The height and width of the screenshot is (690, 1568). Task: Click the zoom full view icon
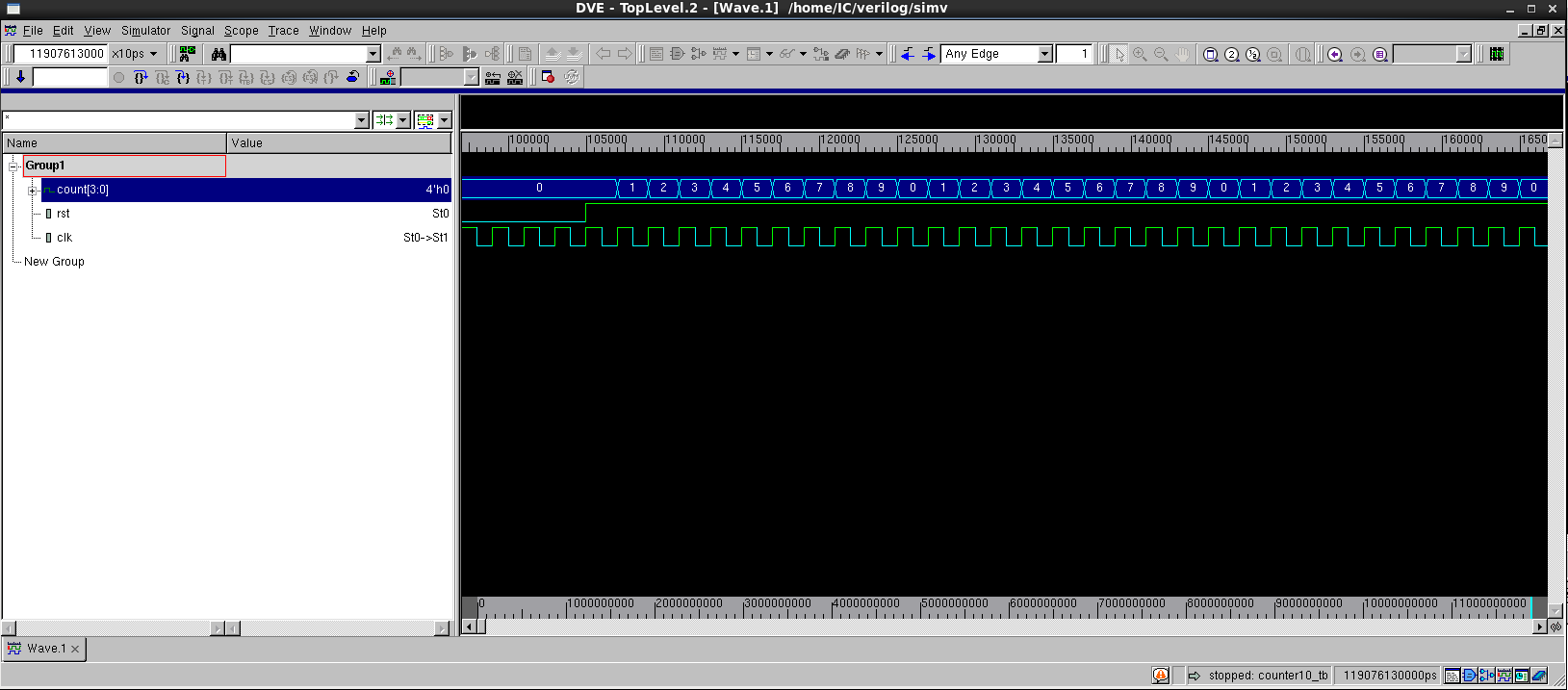(1211, 54)
